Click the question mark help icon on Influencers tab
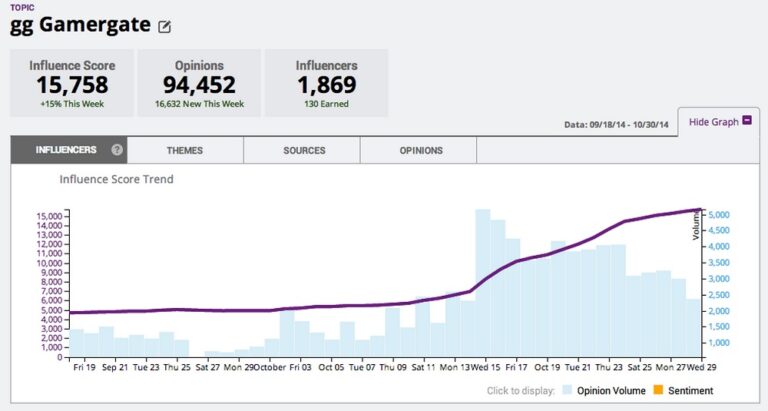The width and height of the screenshot is (768, 411). [117, 150]
